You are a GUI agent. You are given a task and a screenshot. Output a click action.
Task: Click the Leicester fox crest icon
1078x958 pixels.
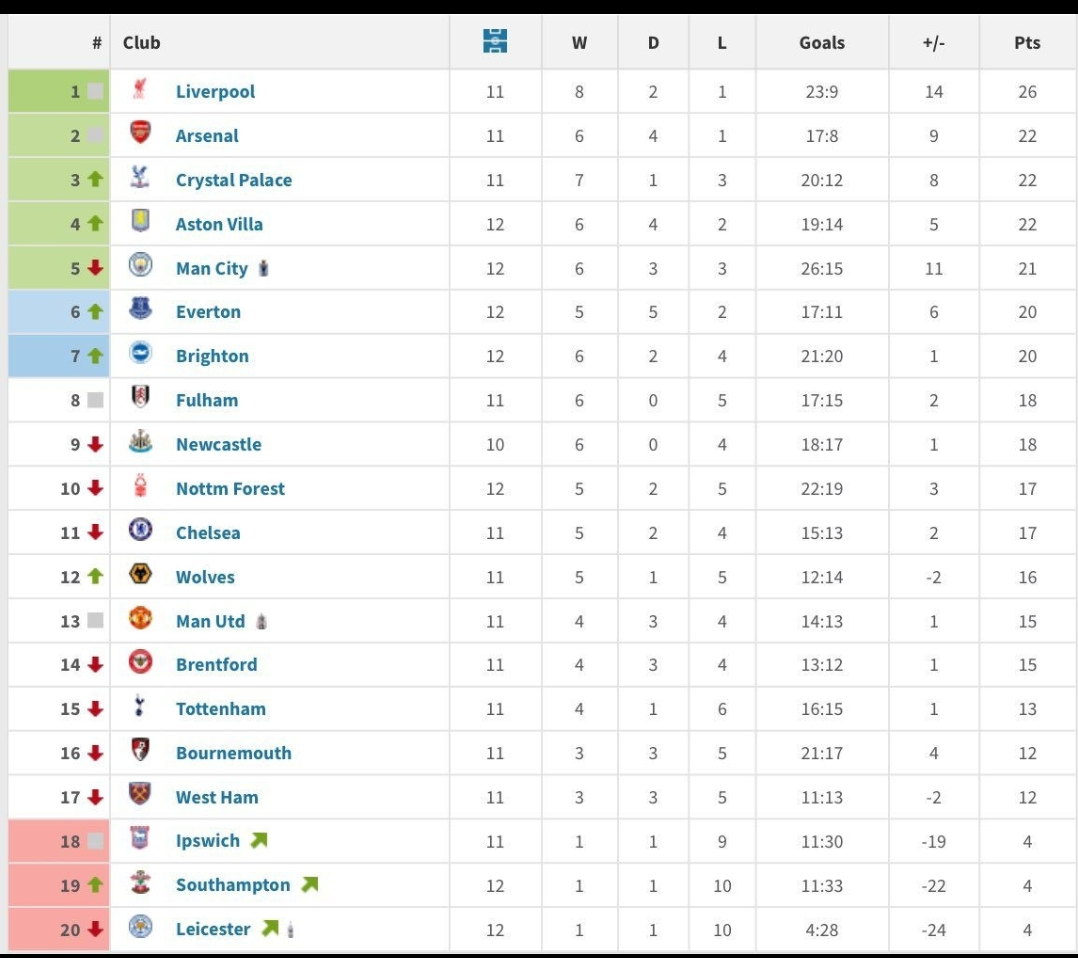[140, 928]
